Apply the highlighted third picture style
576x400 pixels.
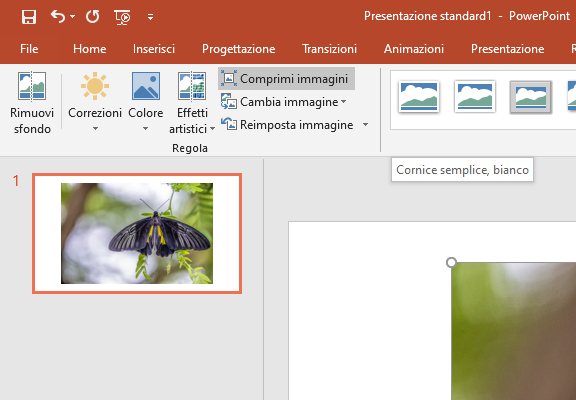[530, 97]
